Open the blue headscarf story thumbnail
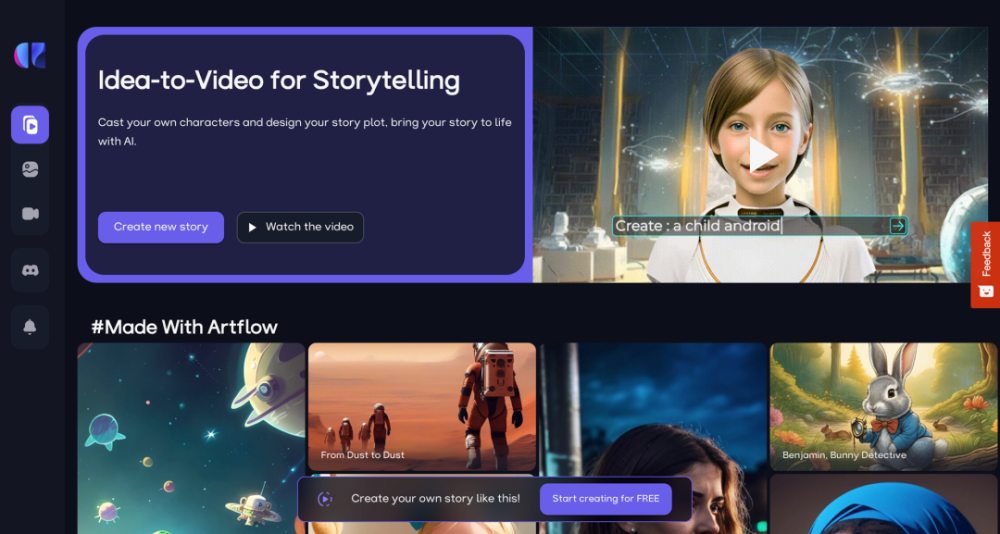Viewport: 1000px width, 534px height. click(883, 504)
